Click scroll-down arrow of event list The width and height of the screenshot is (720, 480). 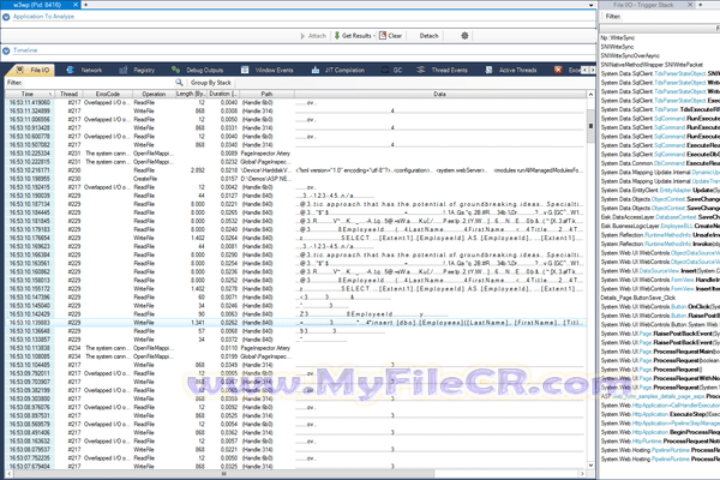[591, 465]
